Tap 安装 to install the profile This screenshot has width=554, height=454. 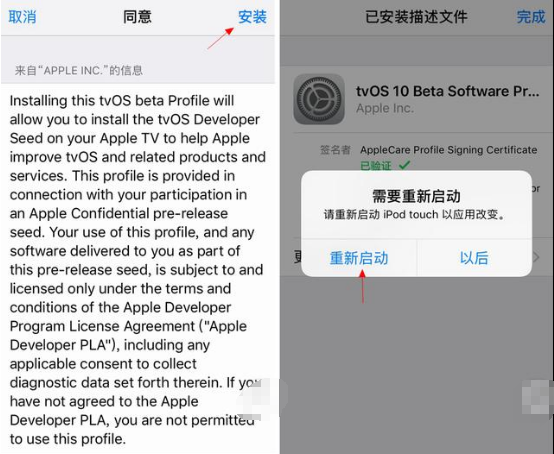252,17
